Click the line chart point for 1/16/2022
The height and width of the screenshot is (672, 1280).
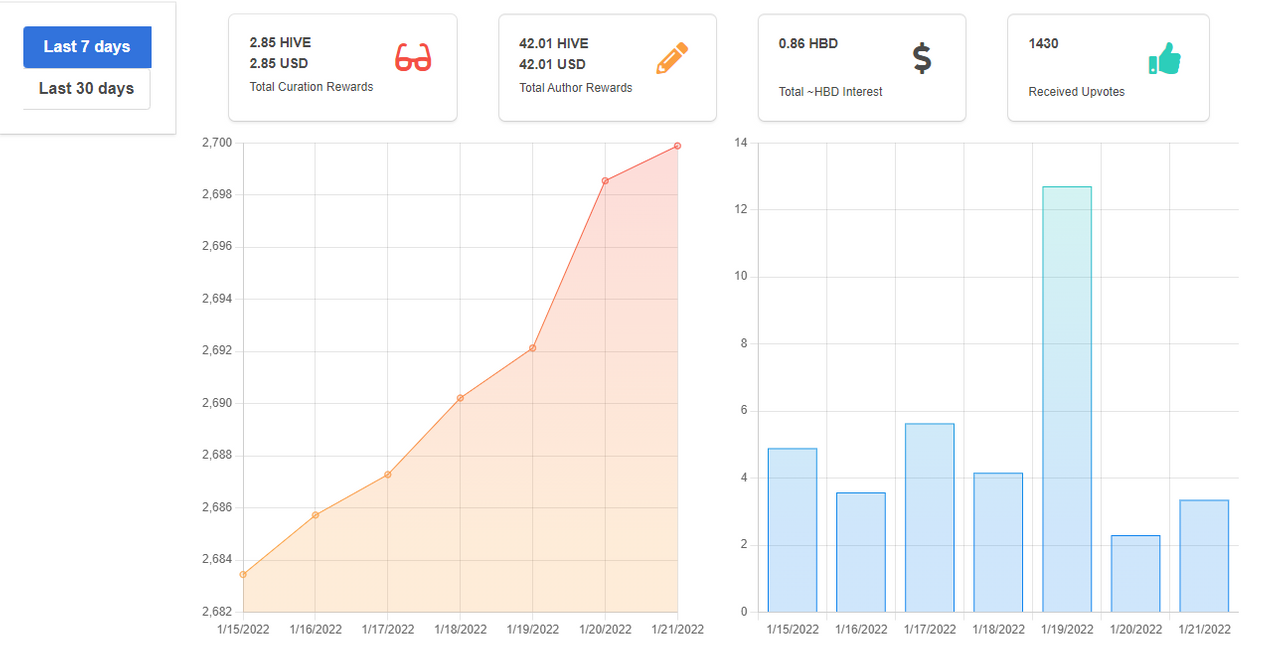coord(316,515)
